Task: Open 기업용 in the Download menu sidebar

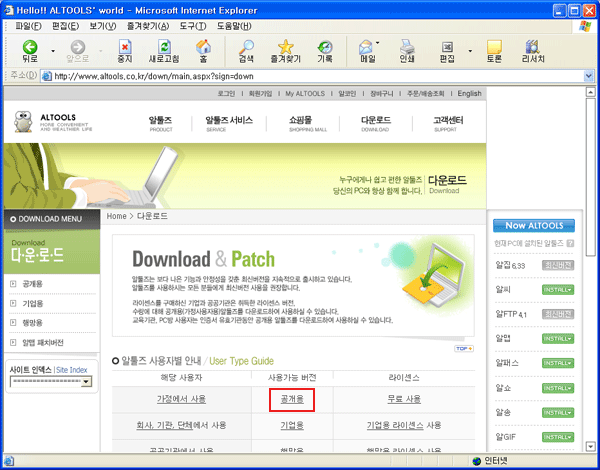Action: pyautogui.click(x=33, y=304)
